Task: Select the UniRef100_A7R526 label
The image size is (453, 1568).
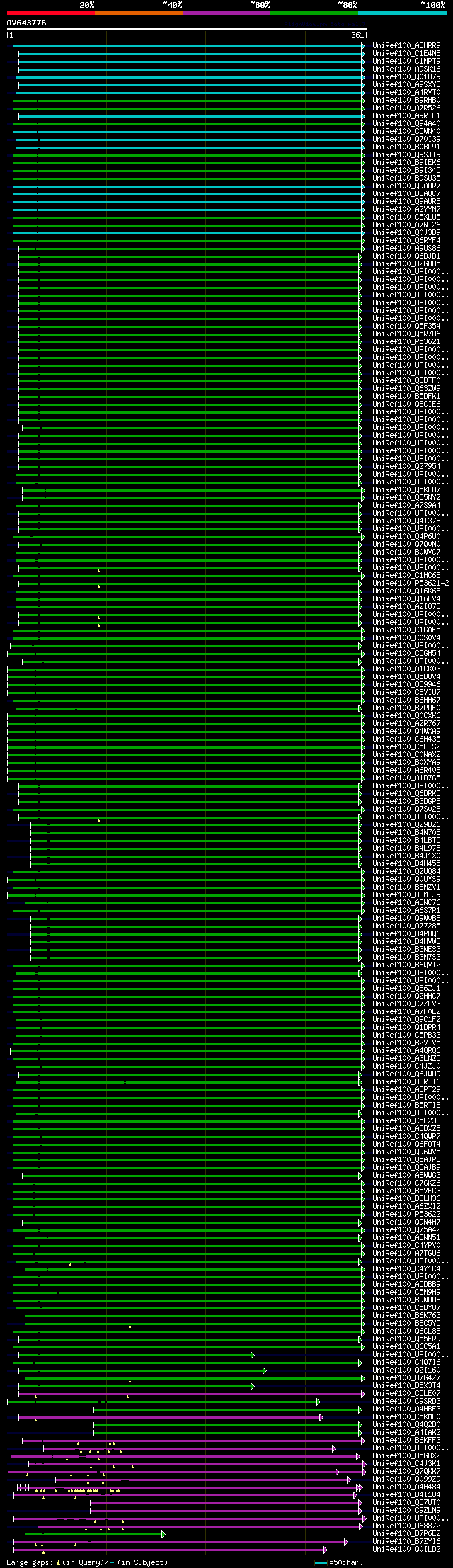Action: 406,108
